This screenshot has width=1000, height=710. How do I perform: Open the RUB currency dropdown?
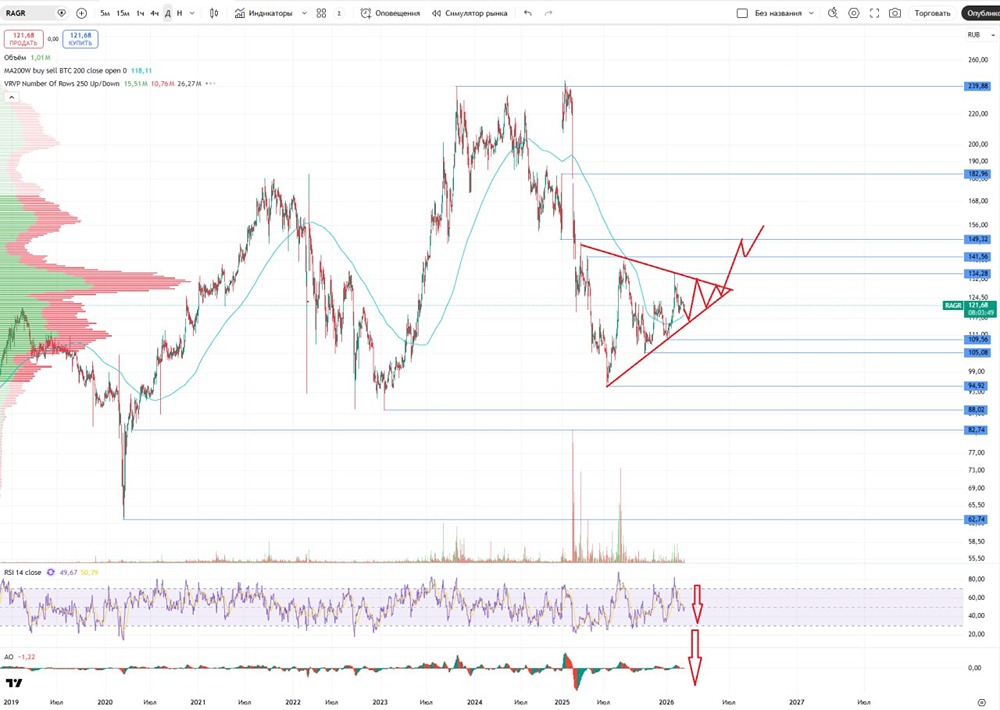[979, 35]
